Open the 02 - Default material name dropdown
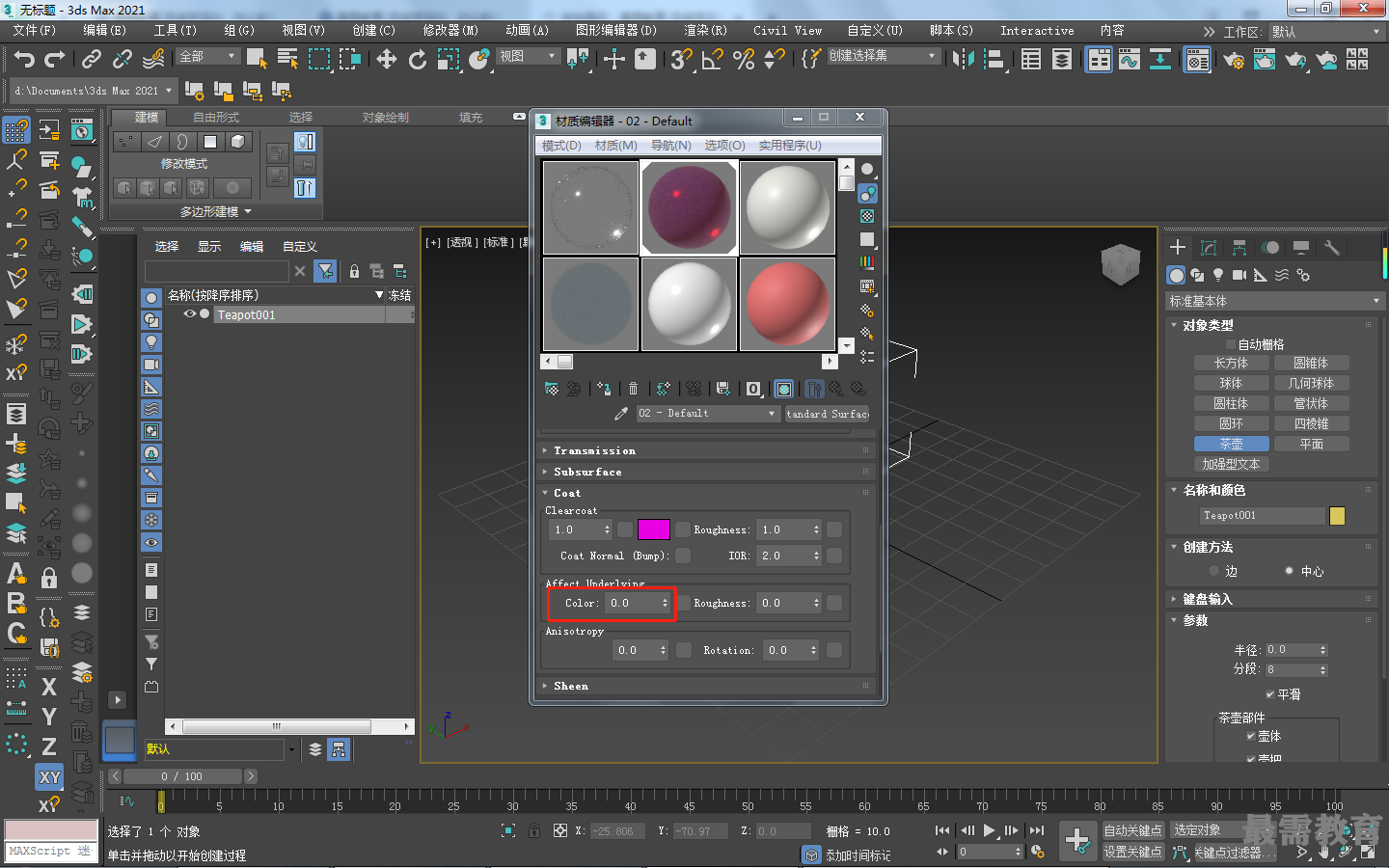1389x868 pixels. tap(707, 413)
